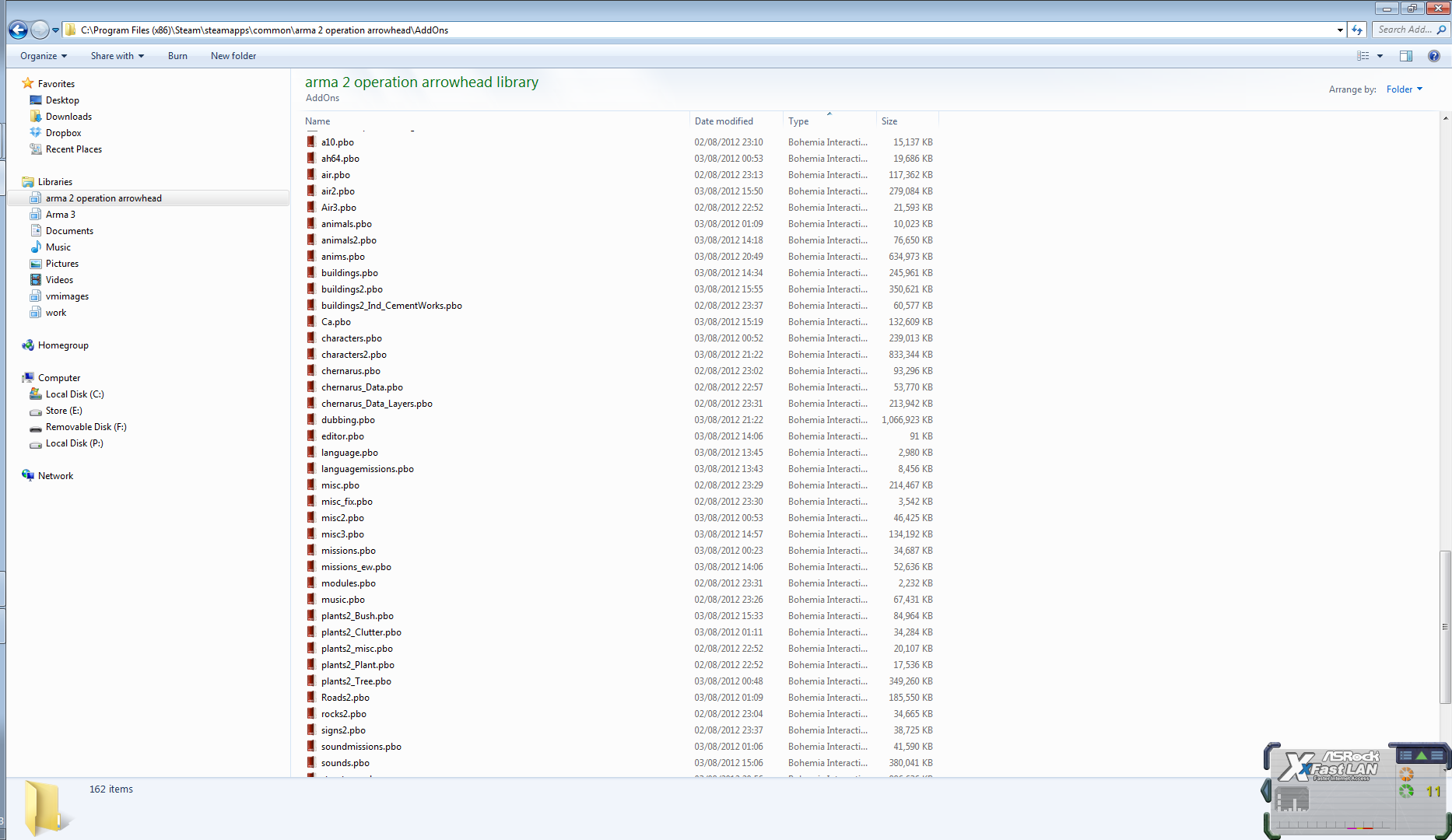Open the work library
This screenshot has width=1452, height=840.
coord(56,313)
